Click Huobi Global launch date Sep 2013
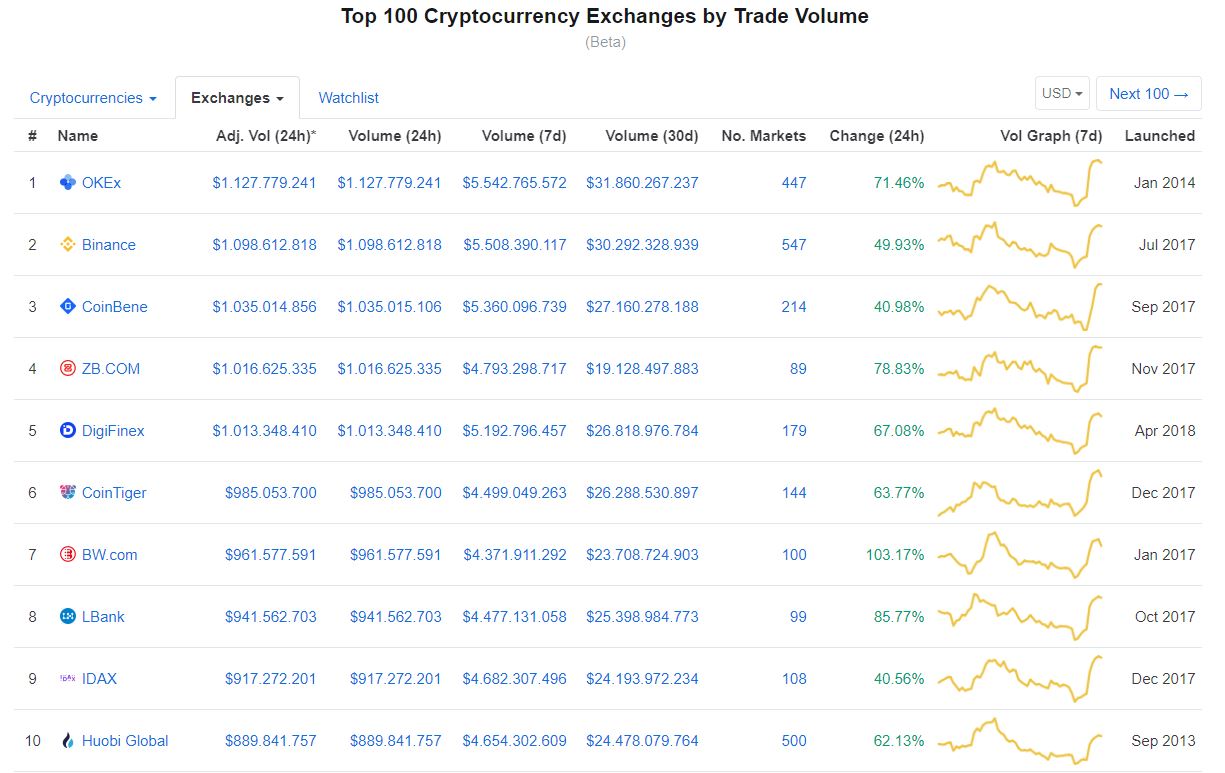This screenshot has height=773, width=1225. coord(1163,741)
